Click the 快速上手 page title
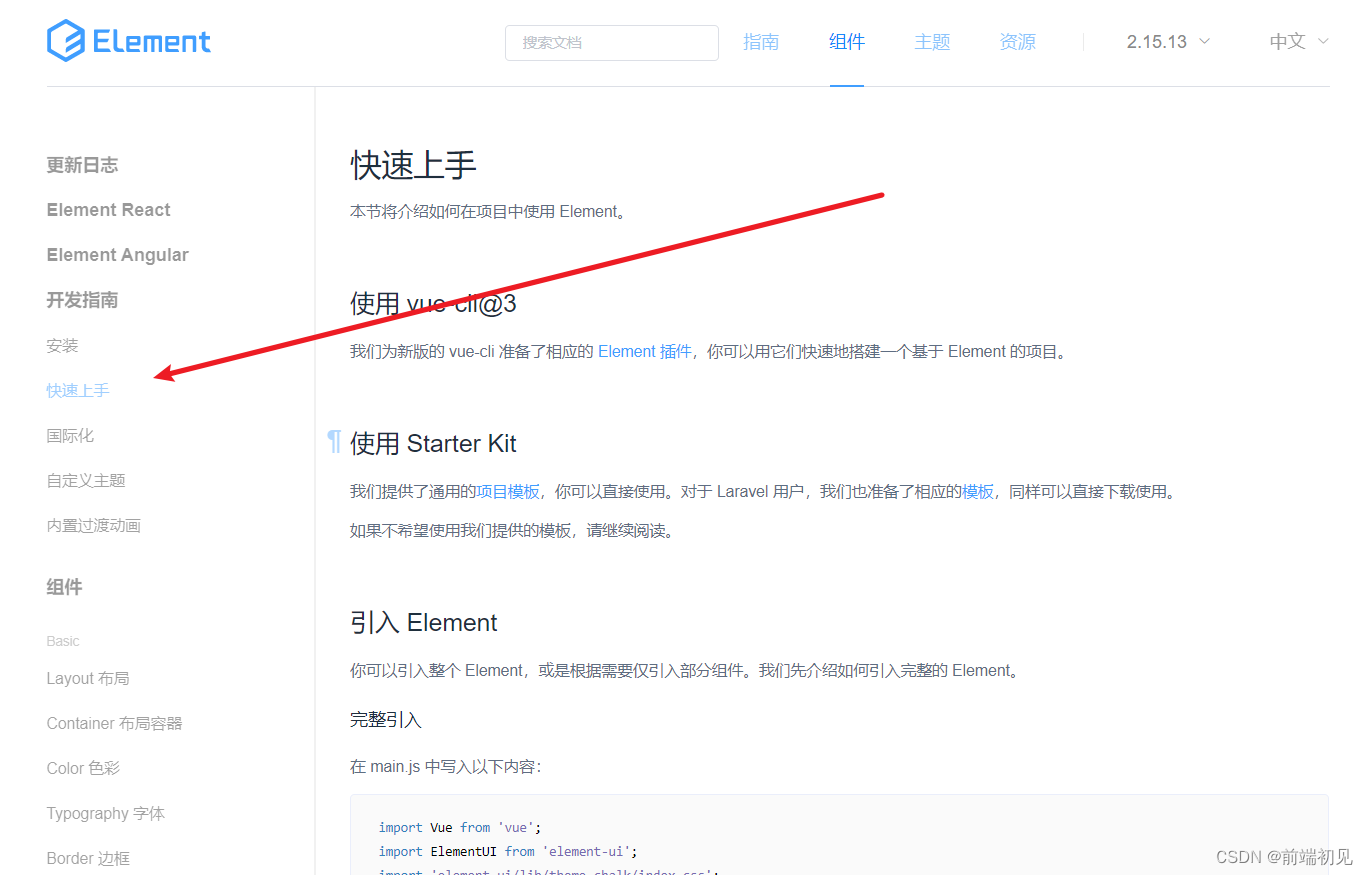Image resolution: width=1368 pixels, height=875 pixels. (413, 165)
